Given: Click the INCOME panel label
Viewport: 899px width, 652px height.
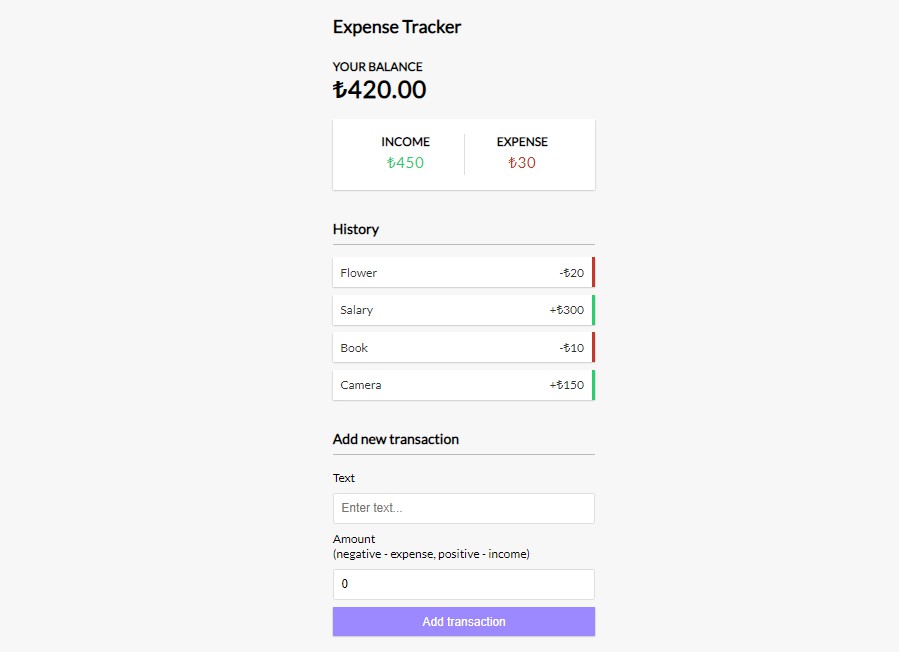Looking at the screenshot, I should (x=405, y=141).
